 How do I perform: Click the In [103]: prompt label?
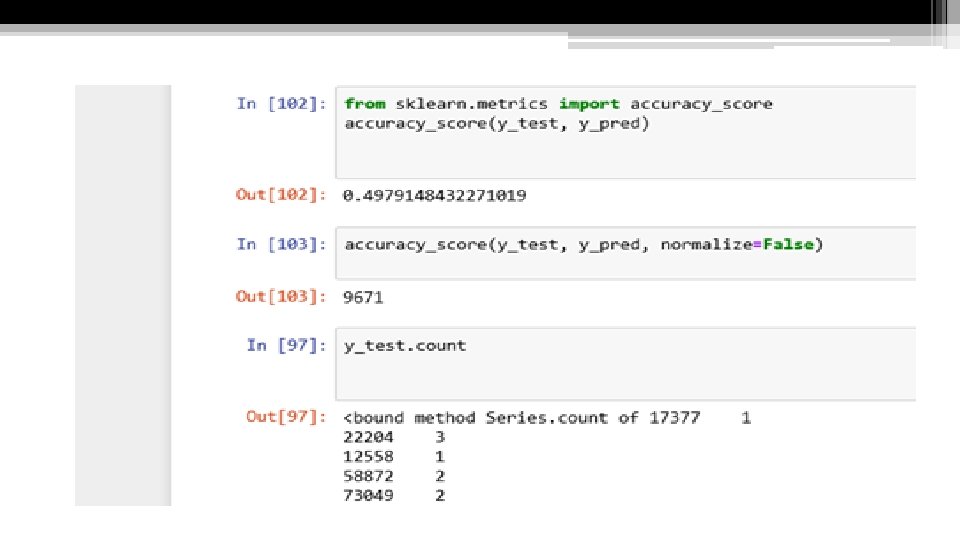coord(281,244)
